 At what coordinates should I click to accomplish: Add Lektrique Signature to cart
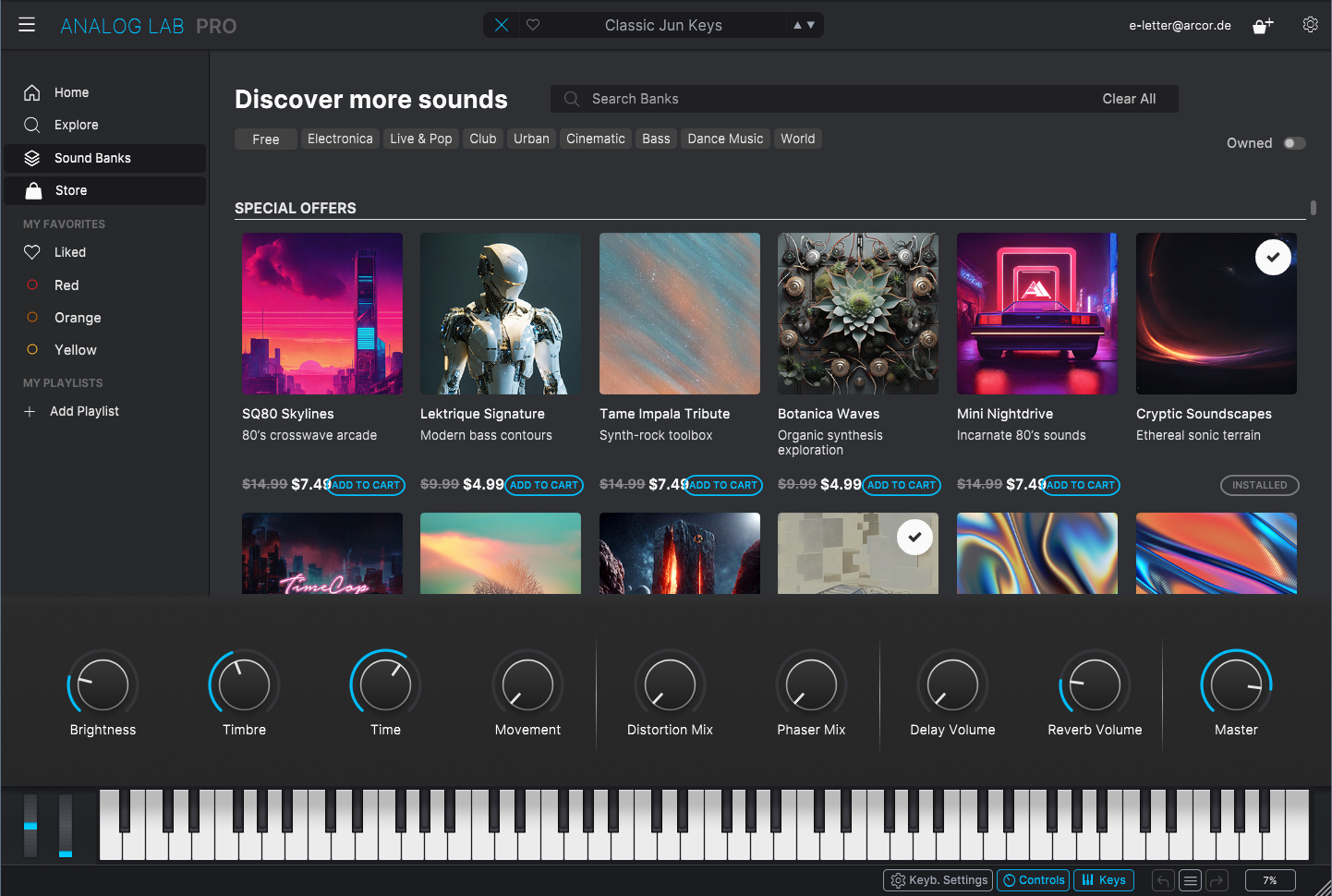(544, 485)
